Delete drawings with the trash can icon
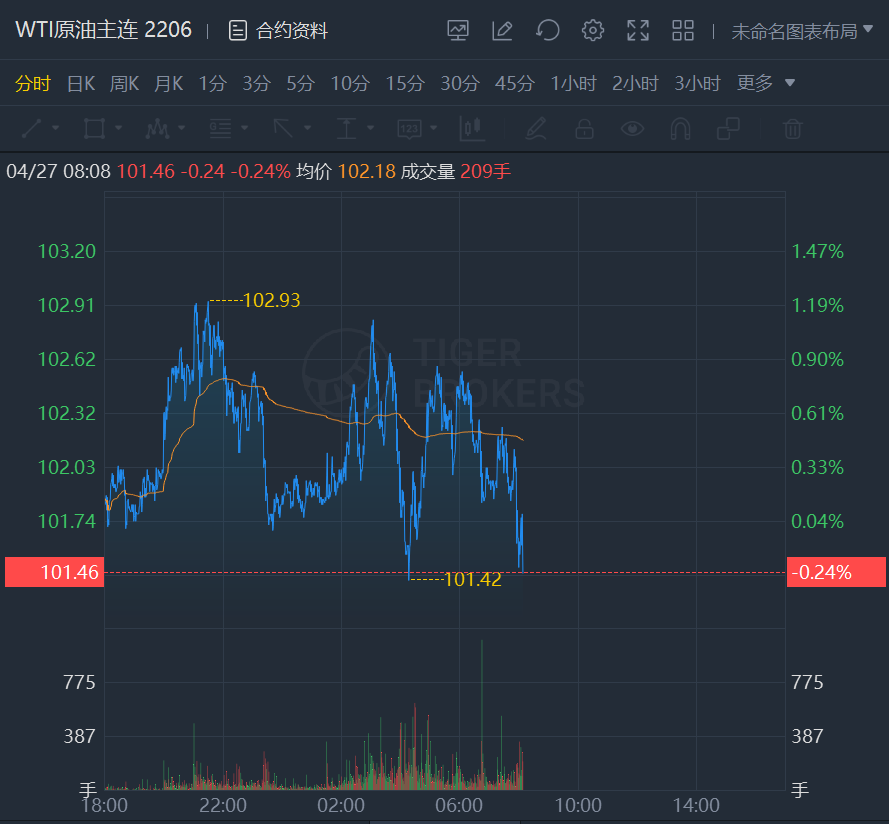 [x=793, y=129]
